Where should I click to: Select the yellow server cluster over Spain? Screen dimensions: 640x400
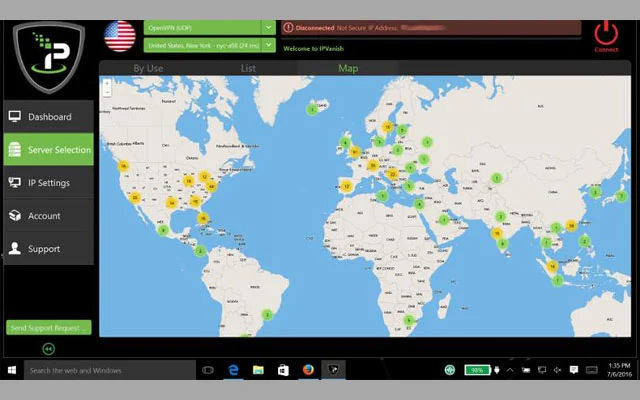tap(346, 187)
